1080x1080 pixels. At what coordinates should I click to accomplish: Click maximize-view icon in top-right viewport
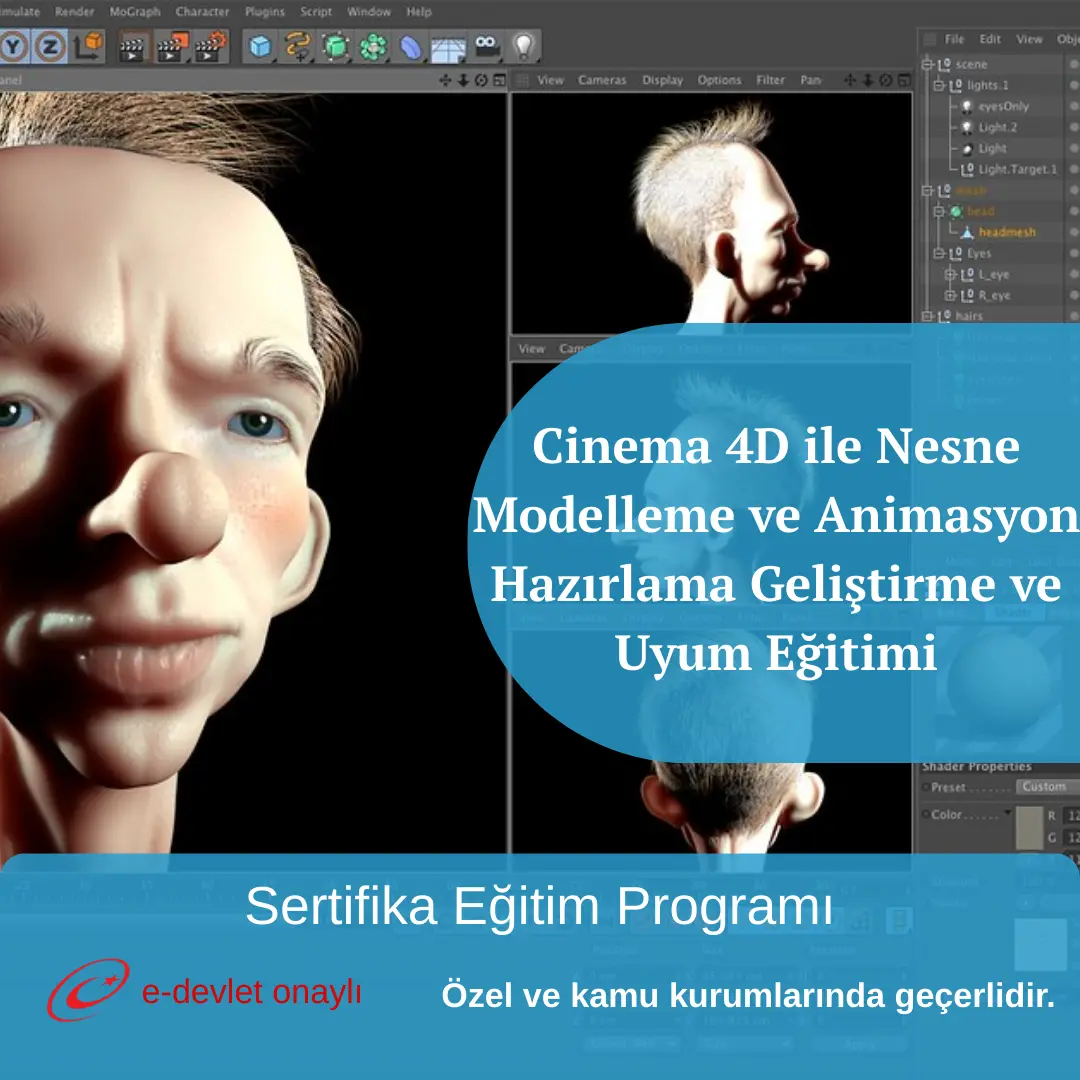(904, 81)
